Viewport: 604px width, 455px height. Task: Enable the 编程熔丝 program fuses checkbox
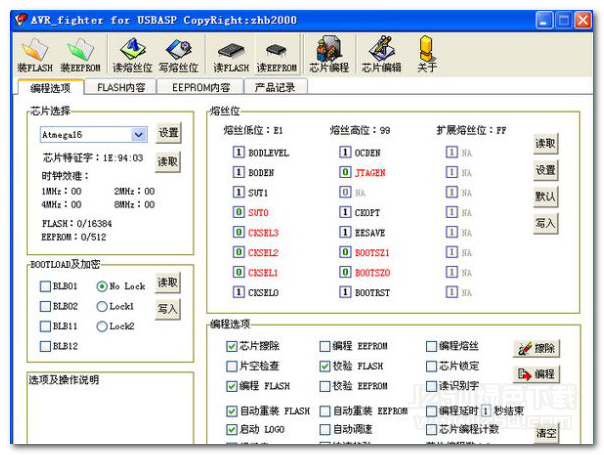(x=431, y=346)
